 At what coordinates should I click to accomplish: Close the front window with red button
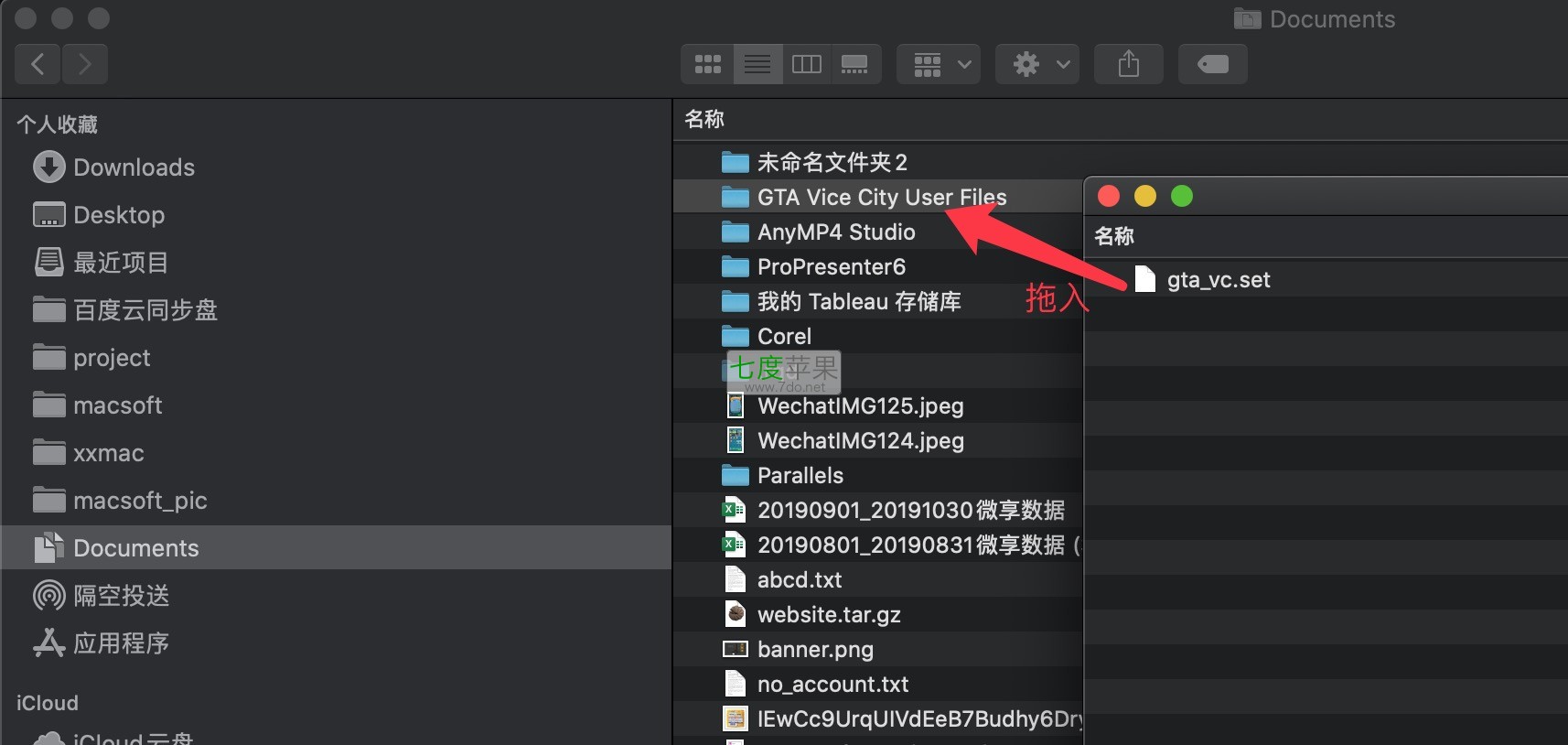(x=1109, y=196)
